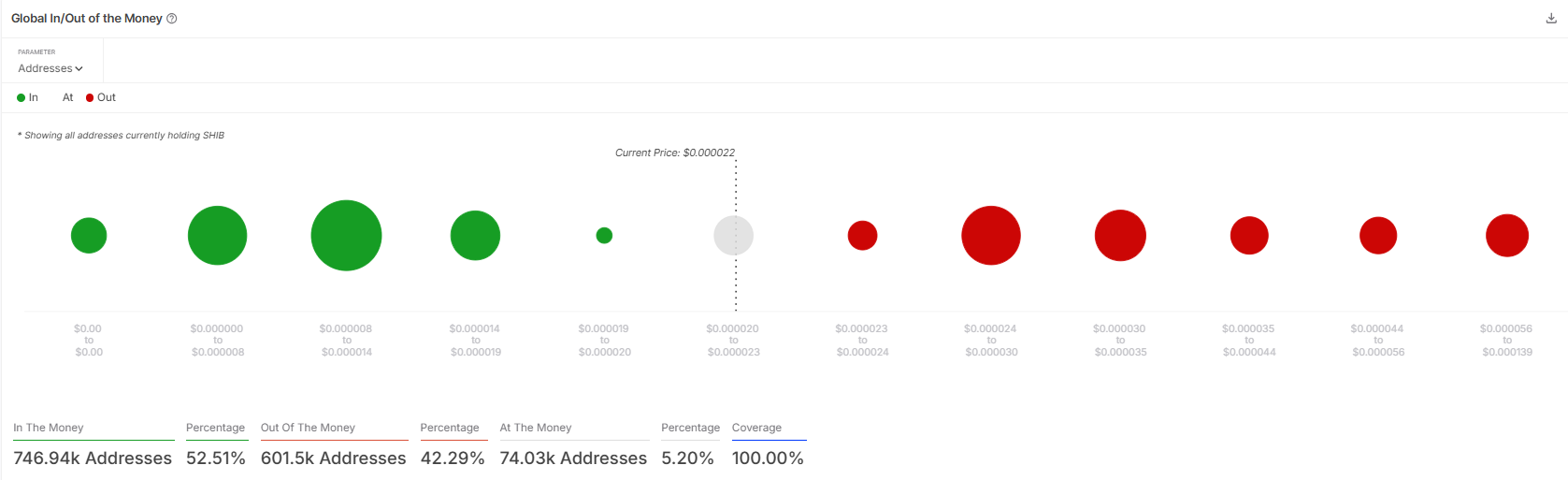
Task: Click axis label $0.000020 to $0.000023
Action: click(733, 341)
